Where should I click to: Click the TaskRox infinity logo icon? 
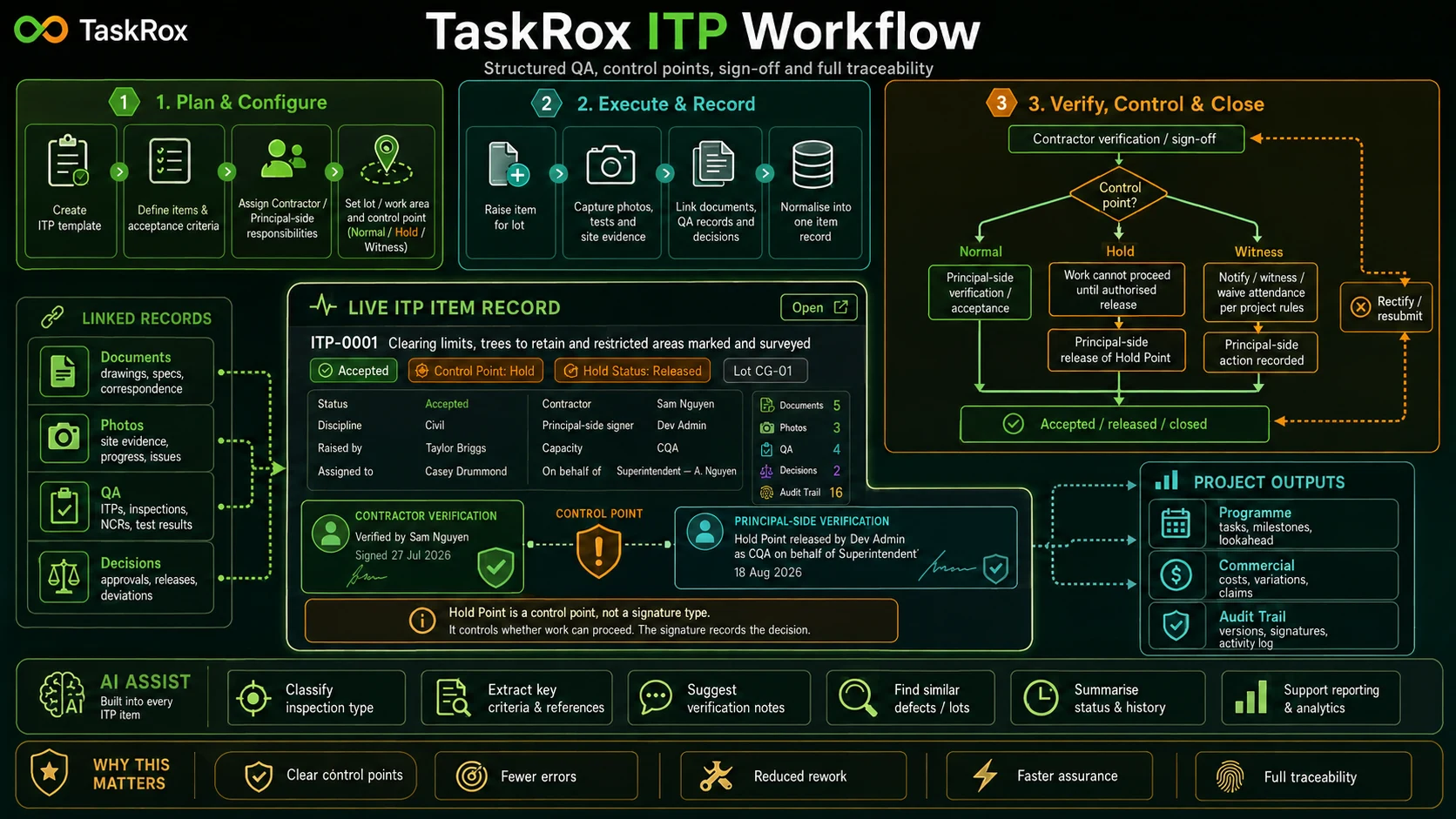click(x=41, y=30)
